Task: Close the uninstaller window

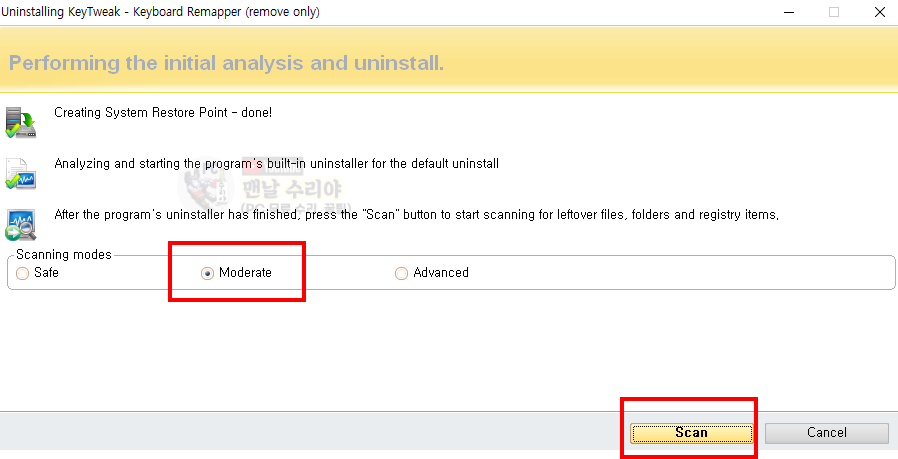Action: pos(880,12)
